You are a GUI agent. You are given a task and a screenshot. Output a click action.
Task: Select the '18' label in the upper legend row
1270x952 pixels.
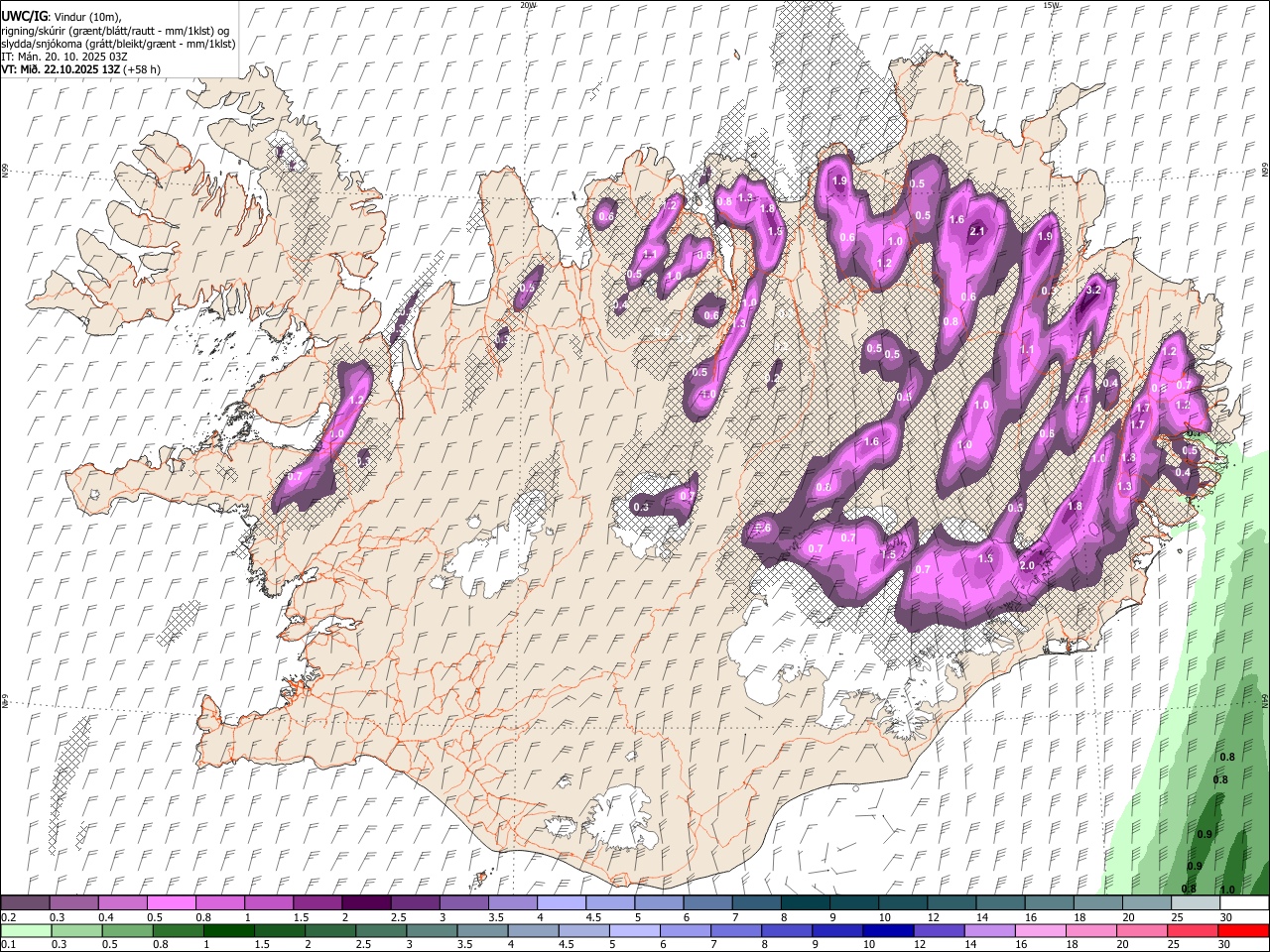pos(1079,917)
